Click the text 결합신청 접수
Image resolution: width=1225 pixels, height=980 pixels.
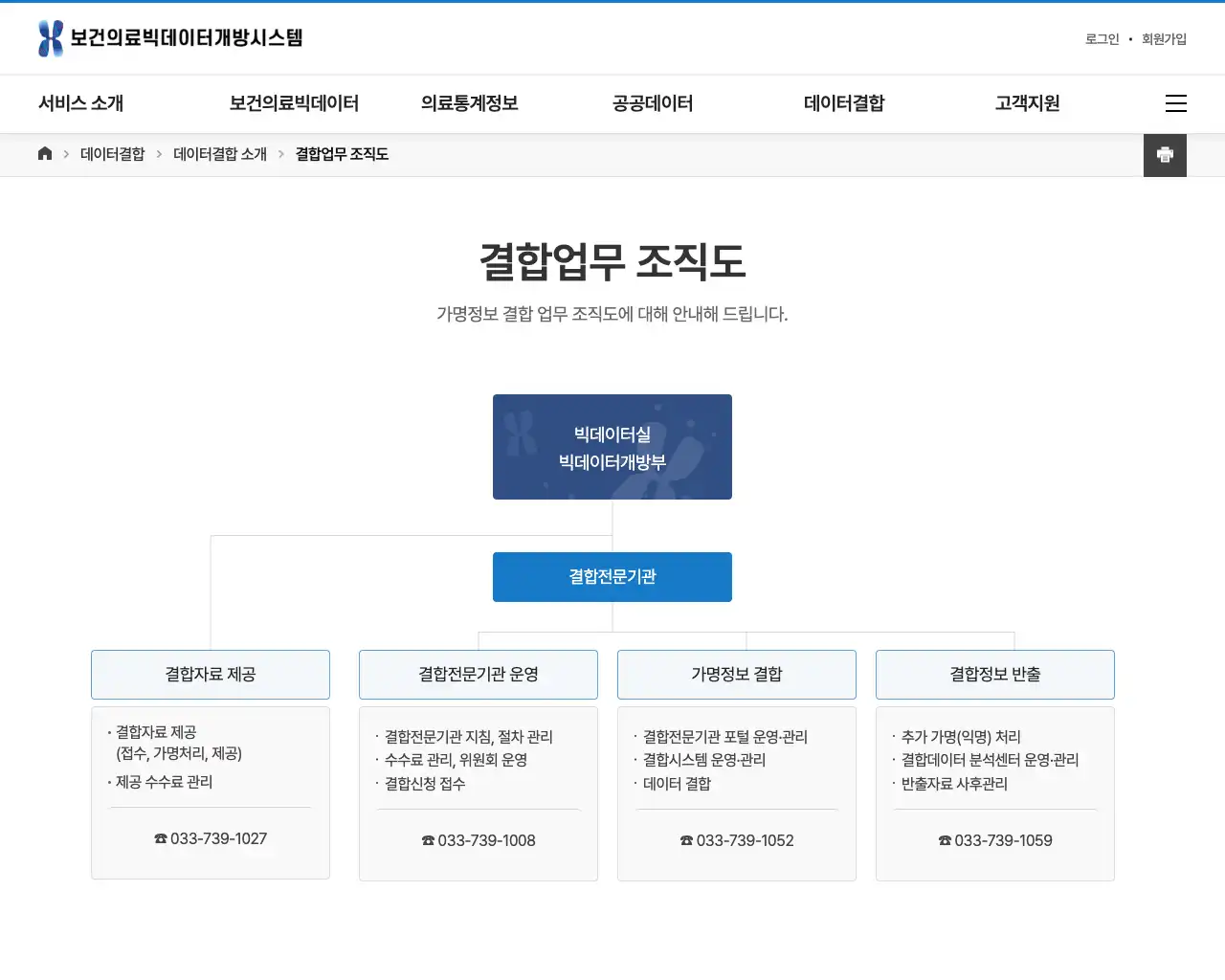[x=425, y=784]
